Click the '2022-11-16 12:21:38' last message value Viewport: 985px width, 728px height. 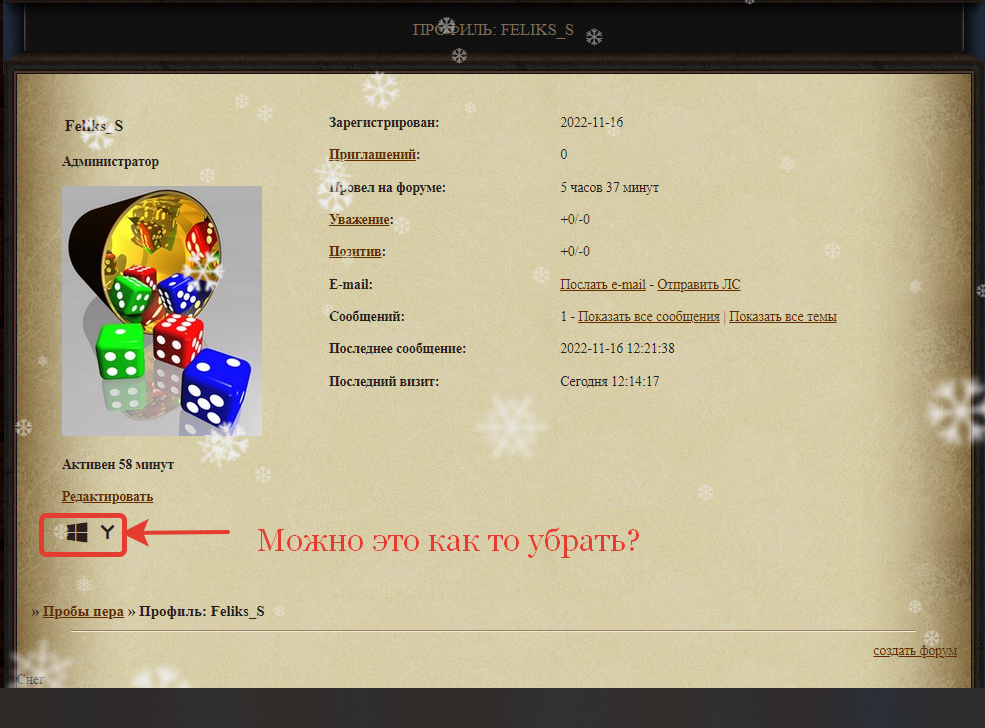617,349
